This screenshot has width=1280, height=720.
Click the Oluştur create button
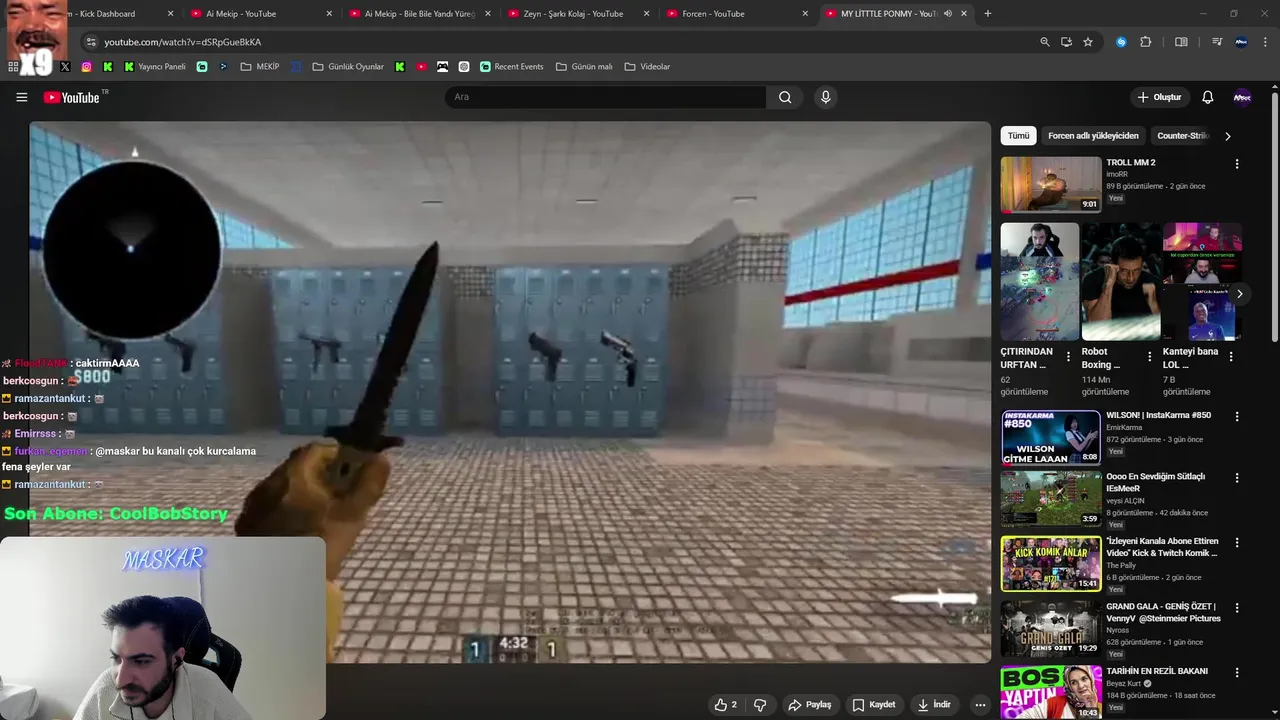click(x=1159, y=97)
